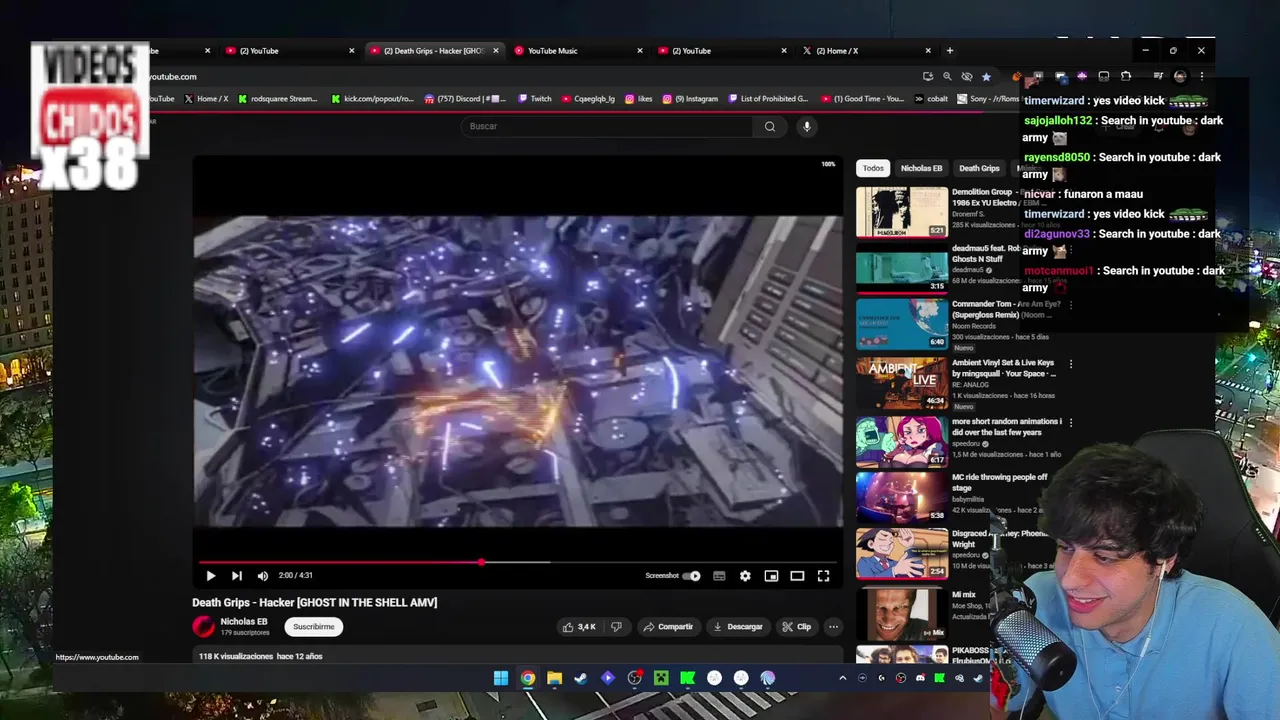
Task: Toggle the Screenshot autoplay switch
Action: [x=691, y=576]
